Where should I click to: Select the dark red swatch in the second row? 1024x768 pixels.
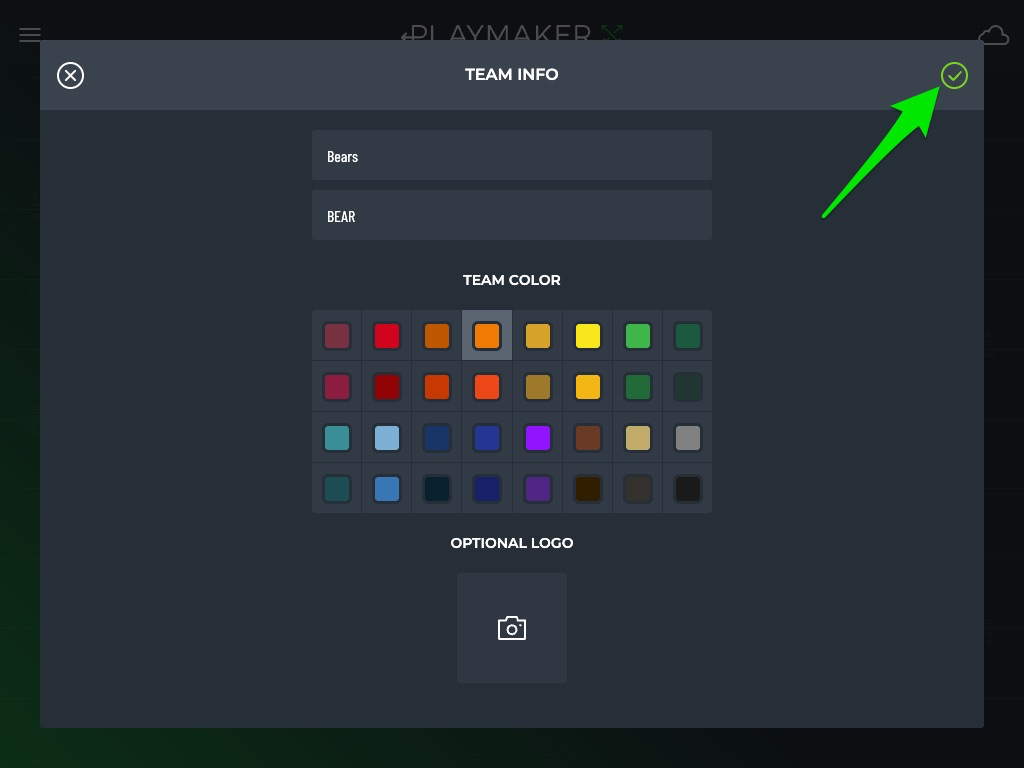[x=387, y=387]
